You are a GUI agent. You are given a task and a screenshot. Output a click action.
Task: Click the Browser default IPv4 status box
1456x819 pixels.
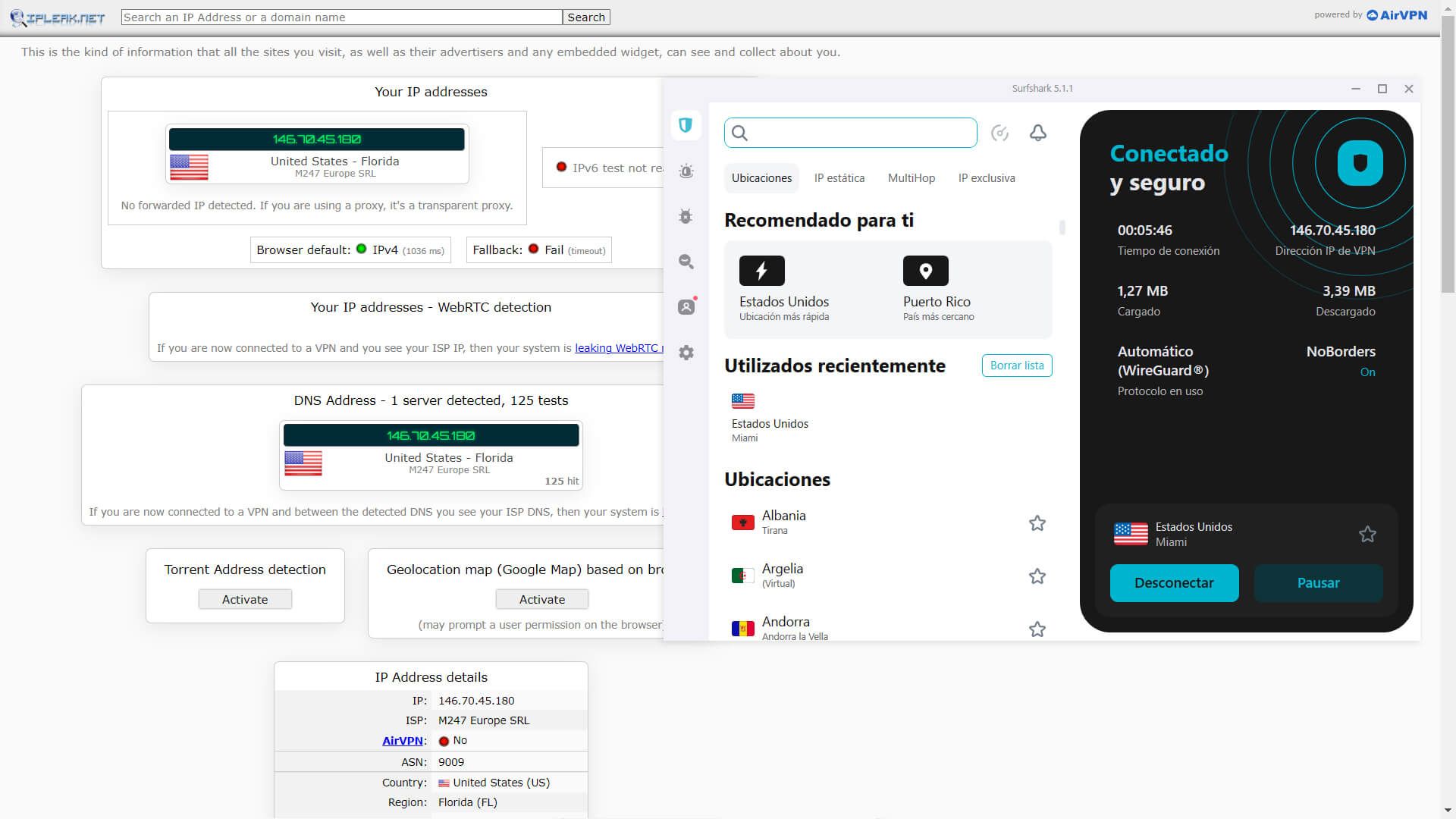tap(350, 250)
